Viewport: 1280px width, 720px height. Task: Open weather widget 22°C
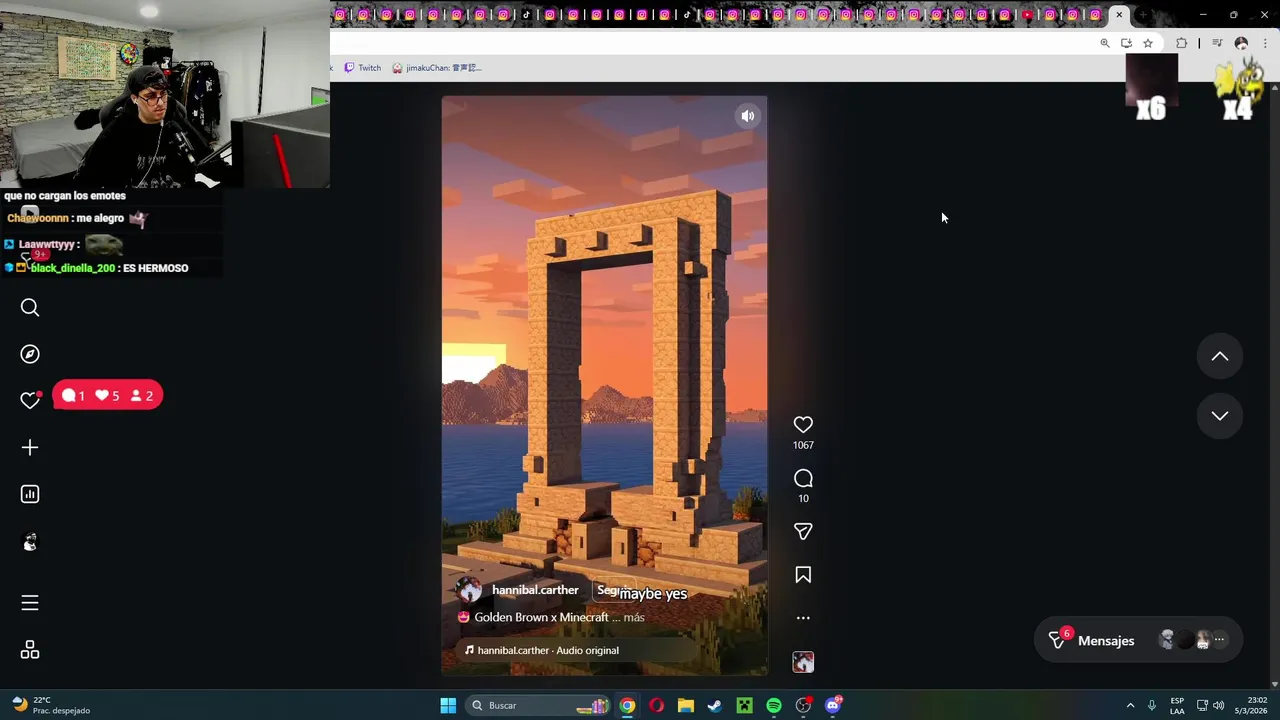[50, 706]
